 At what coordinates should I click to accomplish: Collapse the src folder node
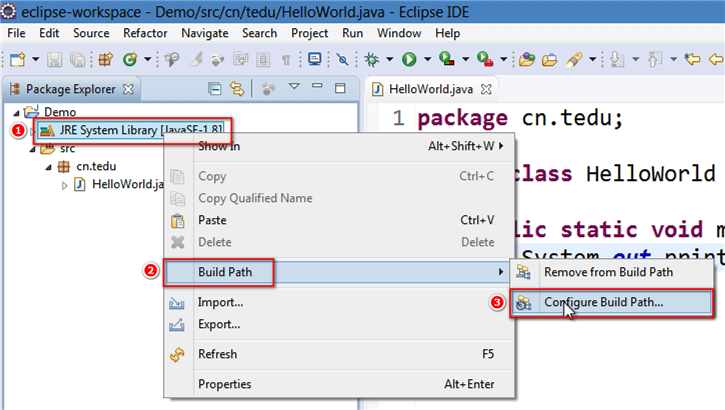pos(32,149)
